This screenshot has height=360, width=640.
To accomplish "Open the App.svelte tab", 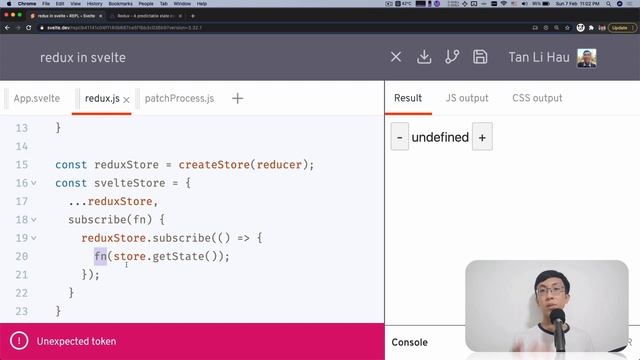I will [37, 98].
